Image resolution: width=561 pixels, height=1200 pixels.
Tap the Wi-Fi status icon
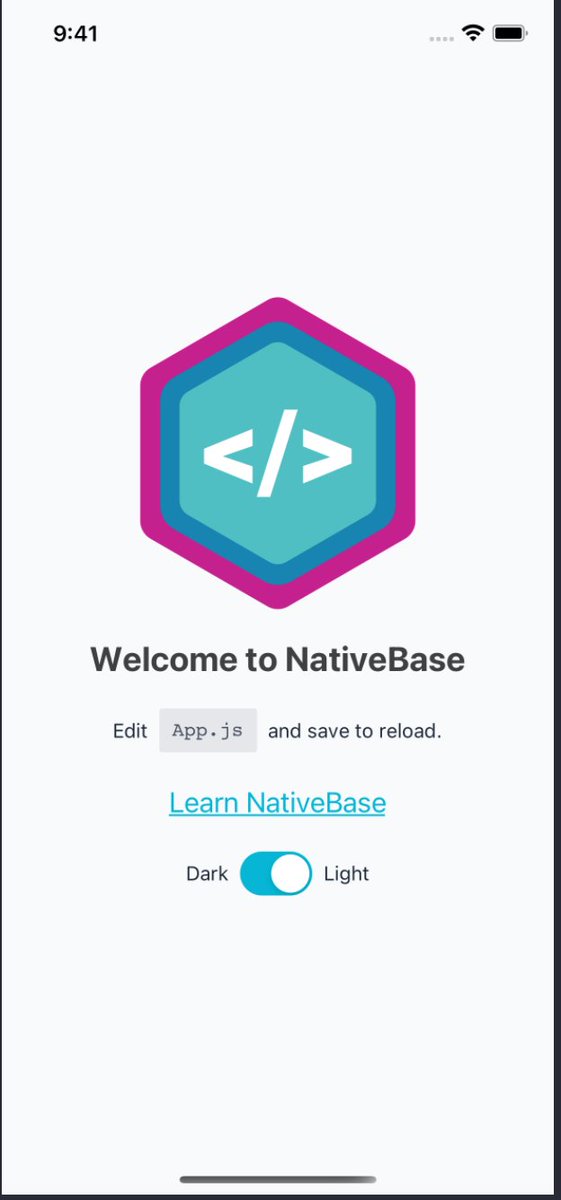point(472,33)
